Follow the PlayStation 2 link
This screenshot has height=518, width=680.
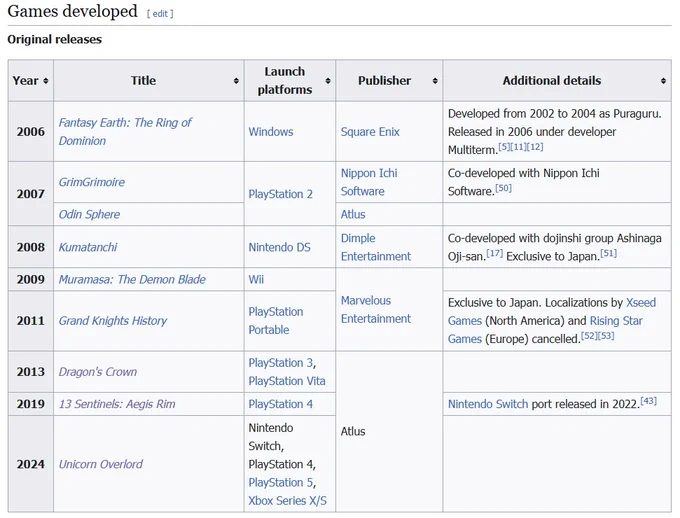280,194
